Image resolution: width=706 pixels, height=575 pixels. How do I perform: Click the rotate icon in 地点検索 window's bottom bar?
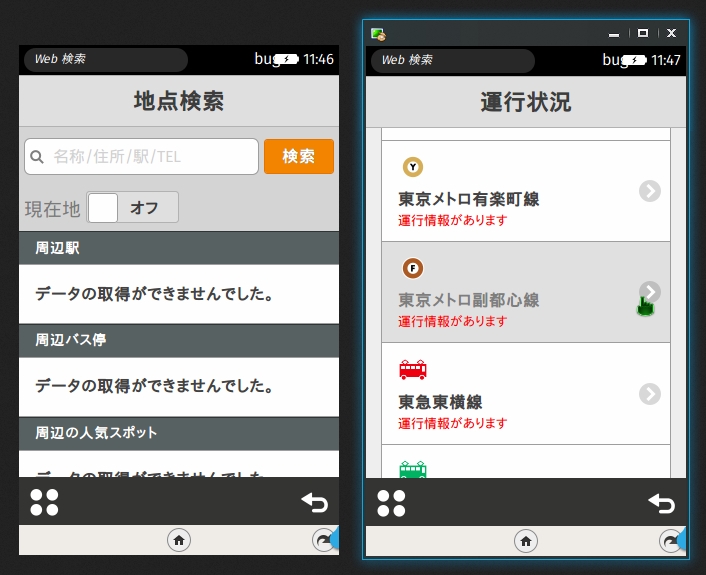click(323, 540)
